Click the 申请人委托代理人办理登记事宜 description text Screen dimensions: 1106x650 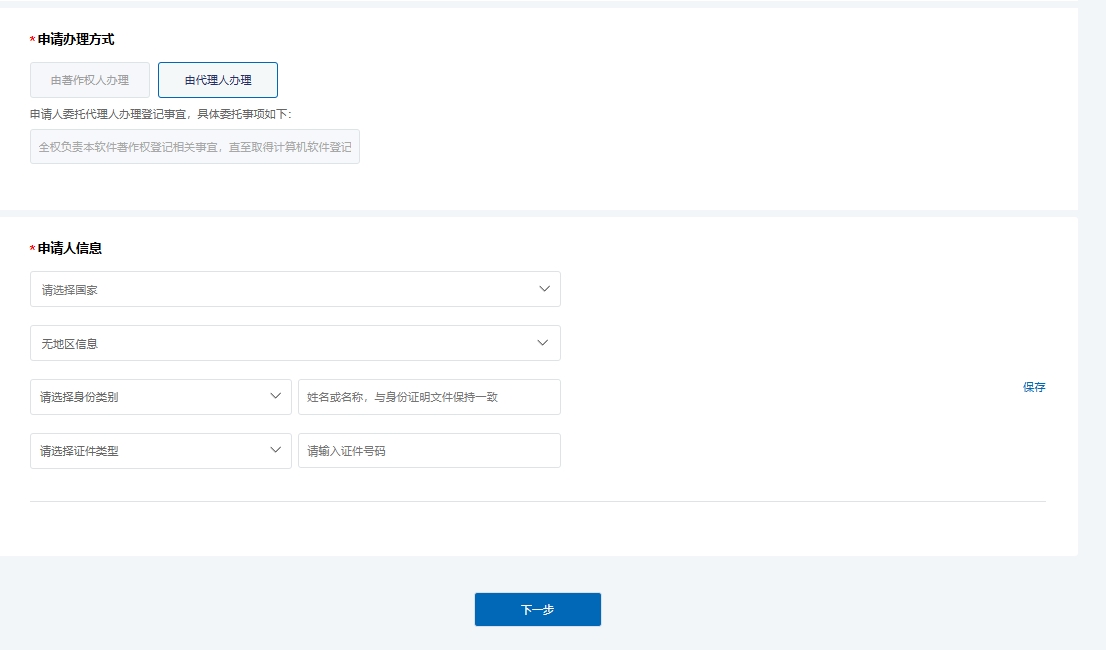click(x=160, y=115)
